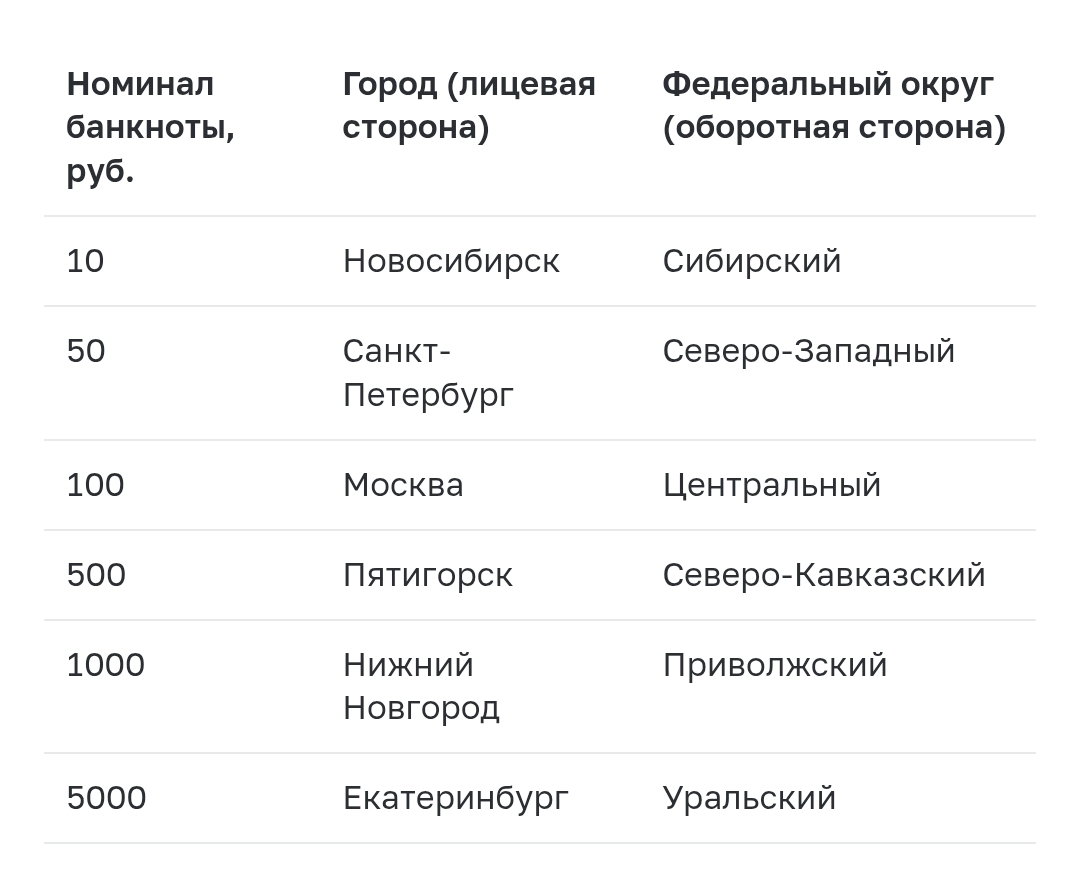Select the 'Приволжский' district cell
1080x883 pixels.
(774, 665)
